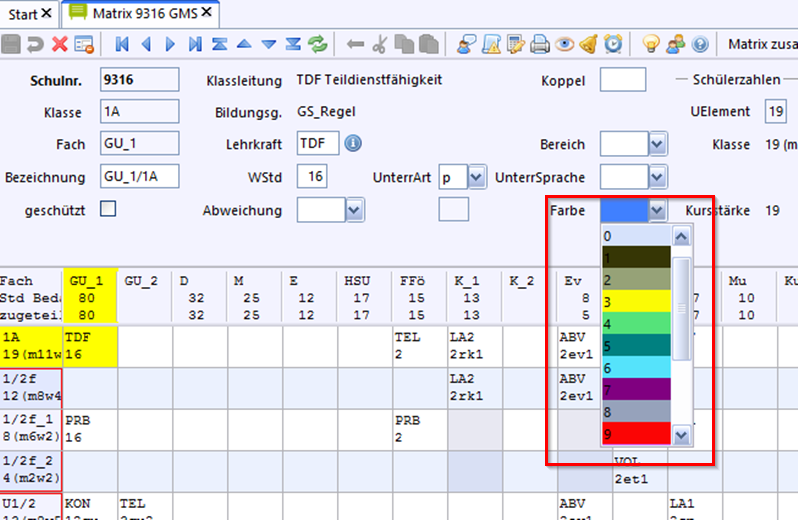
Task: Choose light green color 4
Action: (636, 323)
